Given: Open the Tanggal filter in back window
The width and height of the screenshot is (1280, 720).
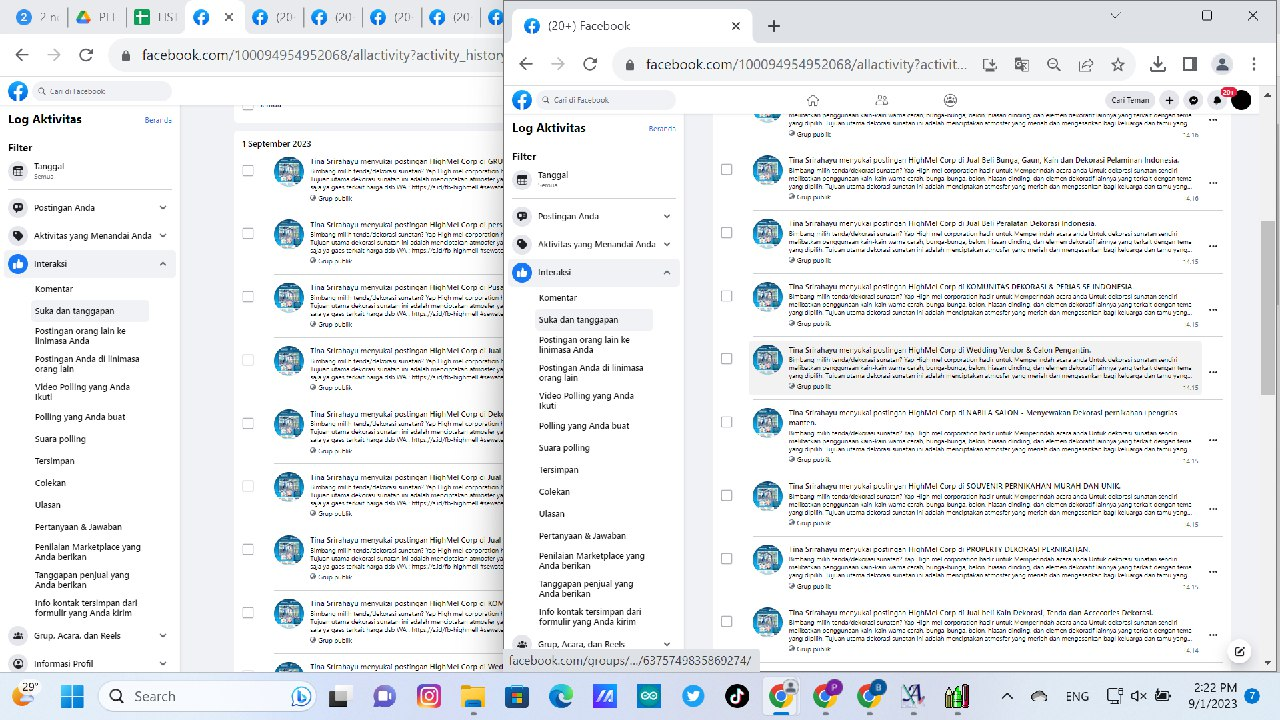Looking at the screenshot, I should point(90,171).
